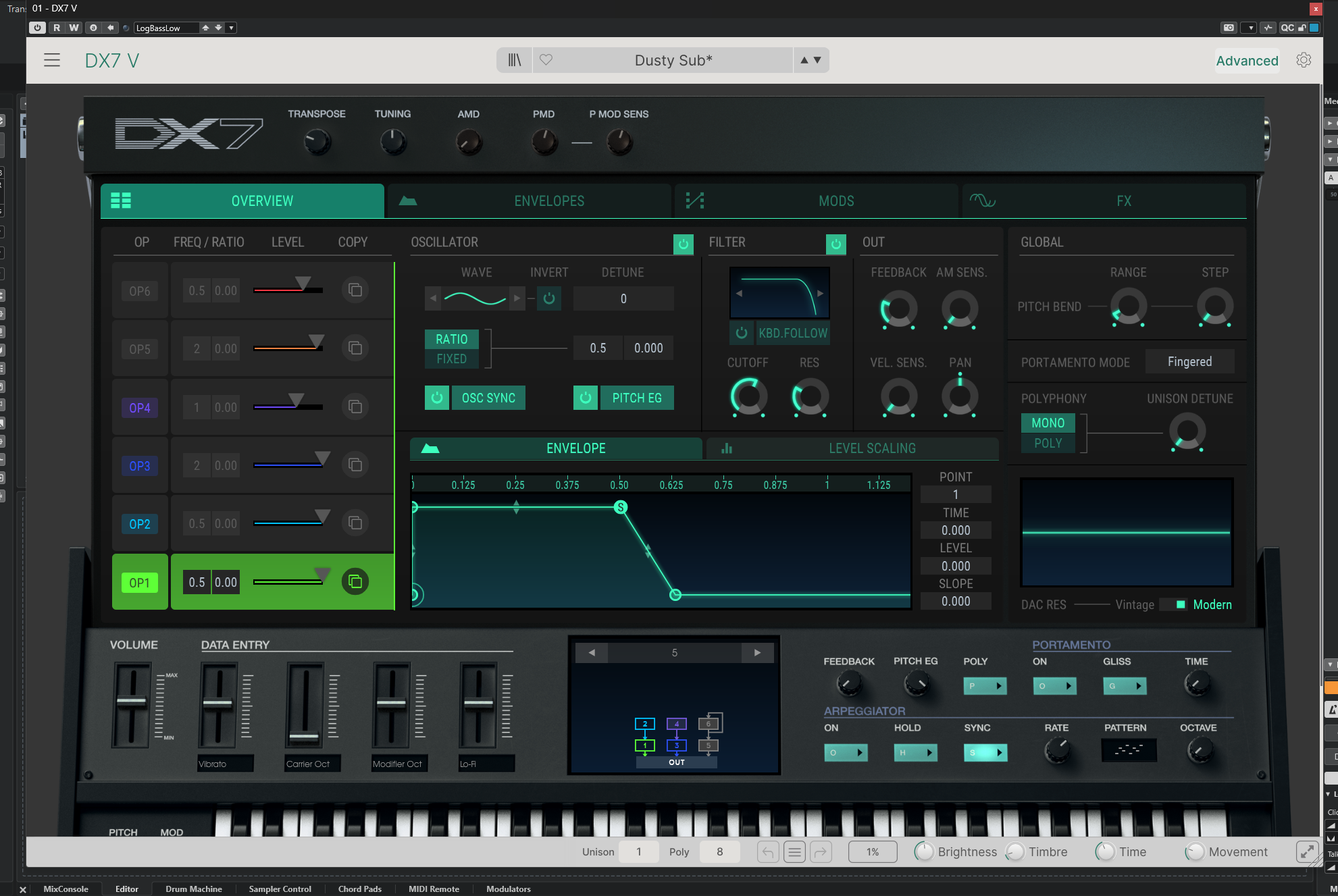
Task: Select MONO polyphony mode
Action: point(1048,423)
